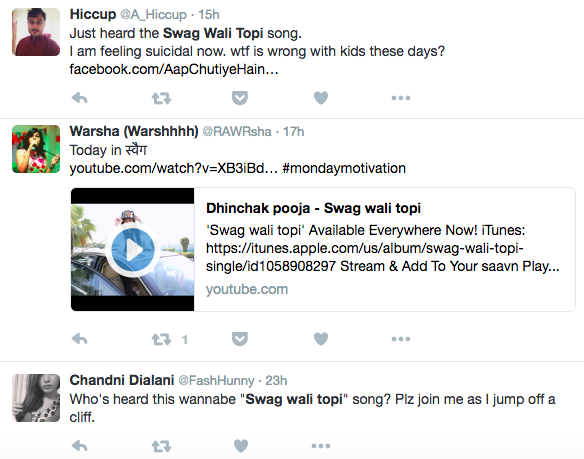Open more menu on Warsha's tweet
The width and height of the screenshot is (584, 459).
pyautogui.click(x=401, y=339)
